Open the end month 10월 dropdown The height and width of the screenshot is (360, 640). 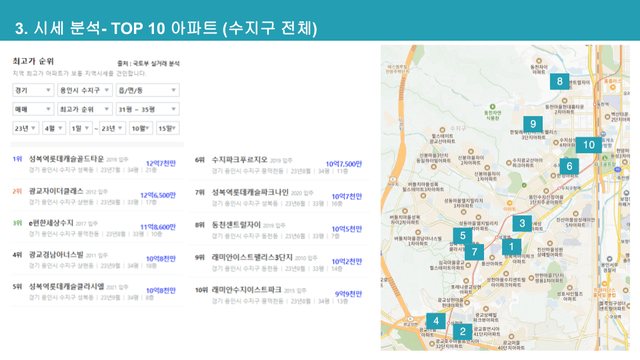[141, 128]
